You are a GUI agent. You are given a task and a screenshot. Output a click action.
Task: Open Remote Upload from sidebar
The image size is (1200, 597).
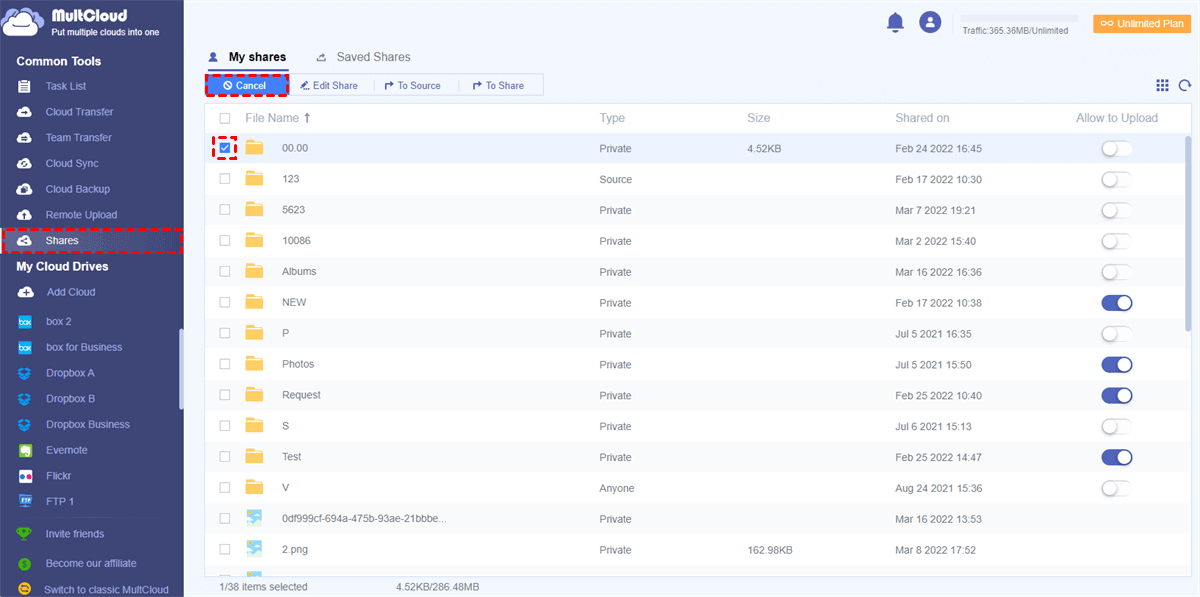[x=81, y=215]
